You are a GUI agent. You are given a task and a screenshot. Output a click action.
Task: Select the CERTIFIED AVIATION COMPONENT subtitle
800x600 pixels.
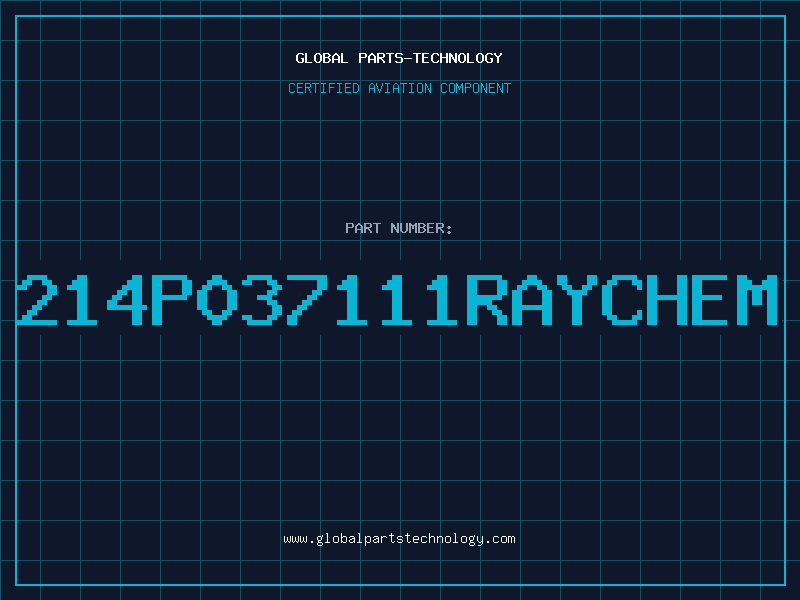[399, 88]
